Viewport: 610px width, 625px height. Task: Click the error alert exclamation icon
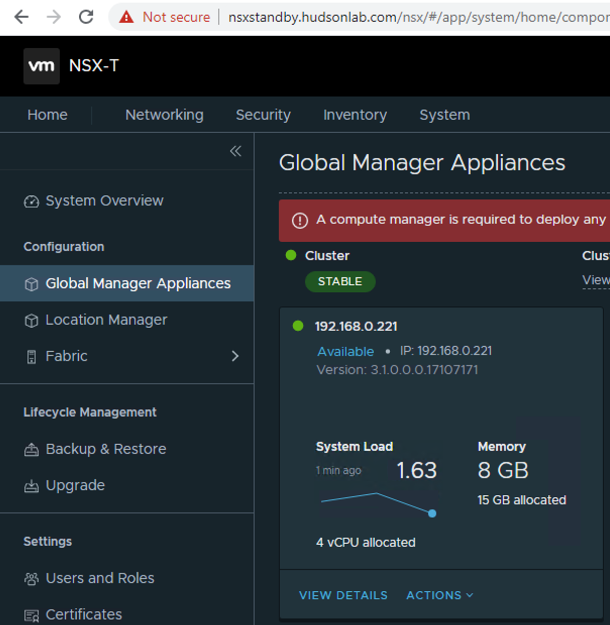300,220
